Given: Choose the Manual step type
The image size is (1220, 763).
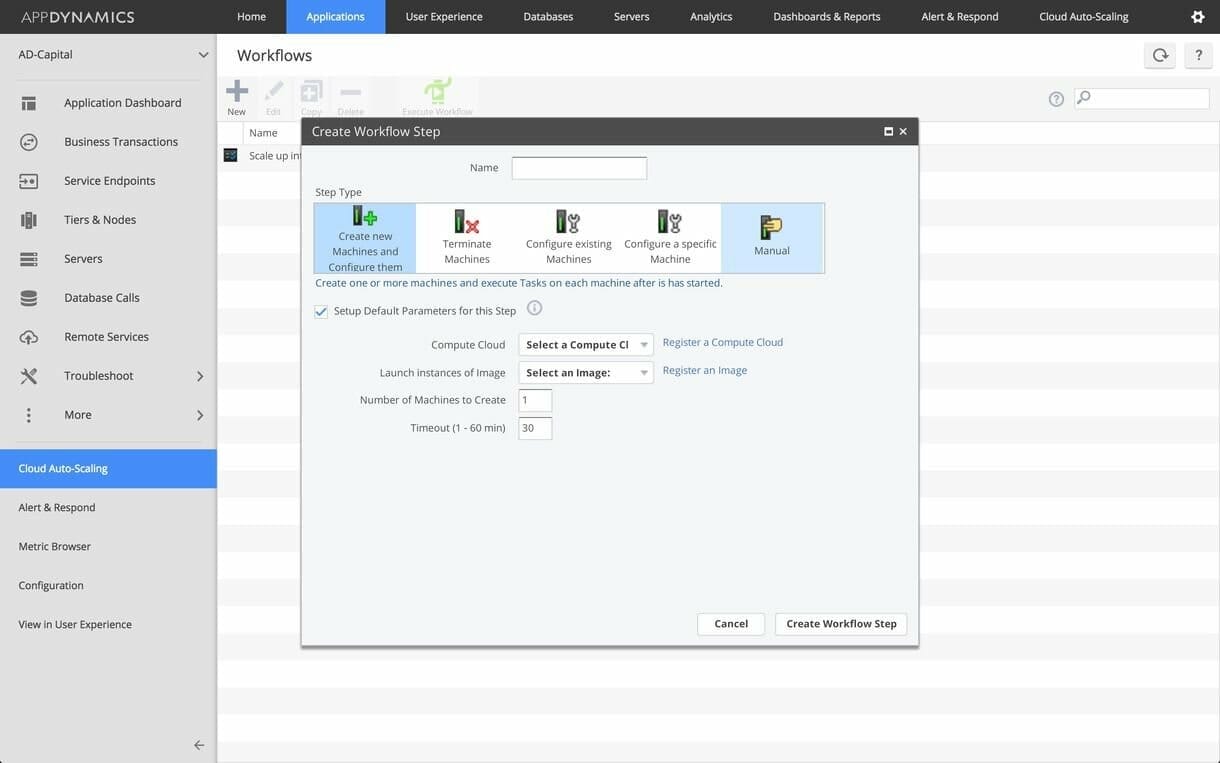Looking at the screenshot, I should coord(771,237).
